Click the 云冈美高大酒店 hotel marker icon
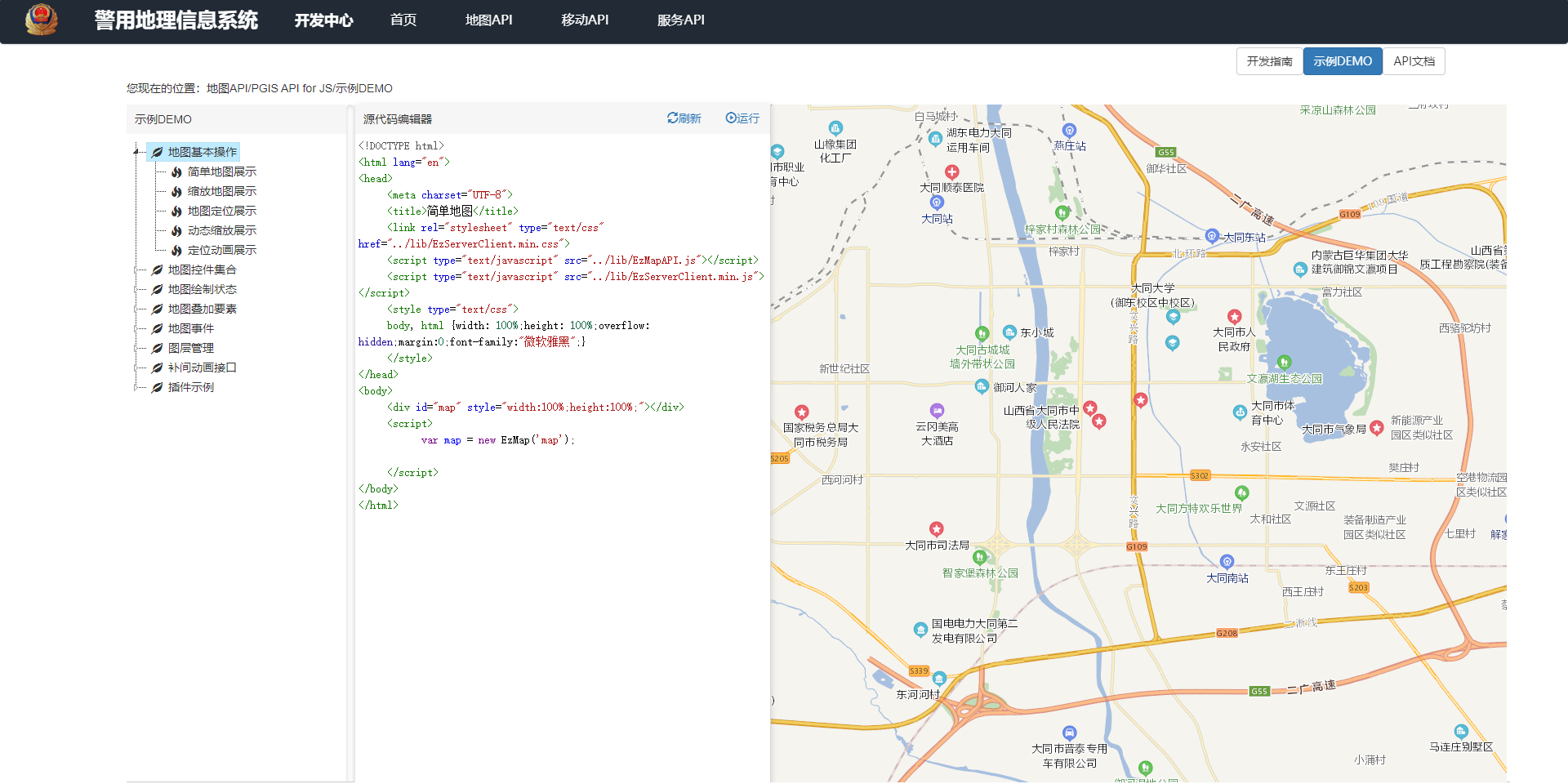This screenshot has width=1568, height=784. tap(937, 410)
